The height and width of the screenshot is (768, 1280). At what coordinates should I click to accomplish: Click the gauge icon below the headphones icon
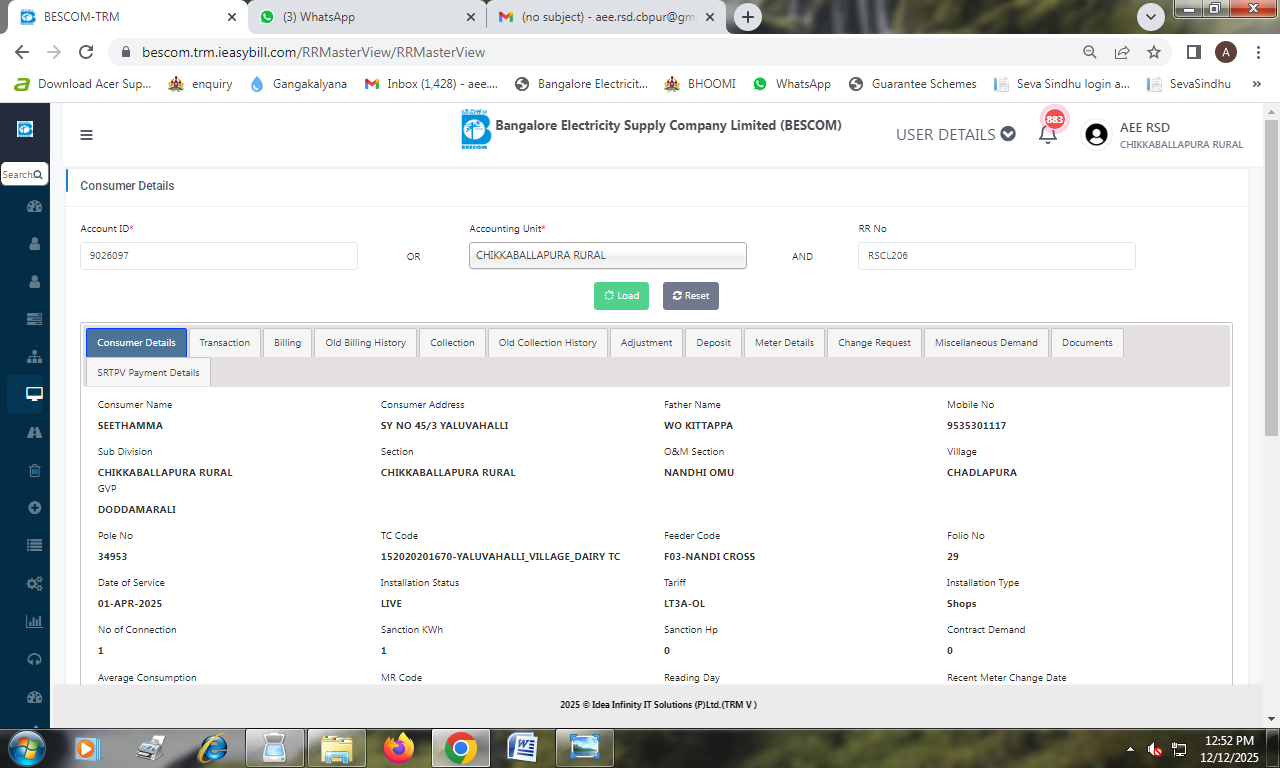[x=34, y=697]
